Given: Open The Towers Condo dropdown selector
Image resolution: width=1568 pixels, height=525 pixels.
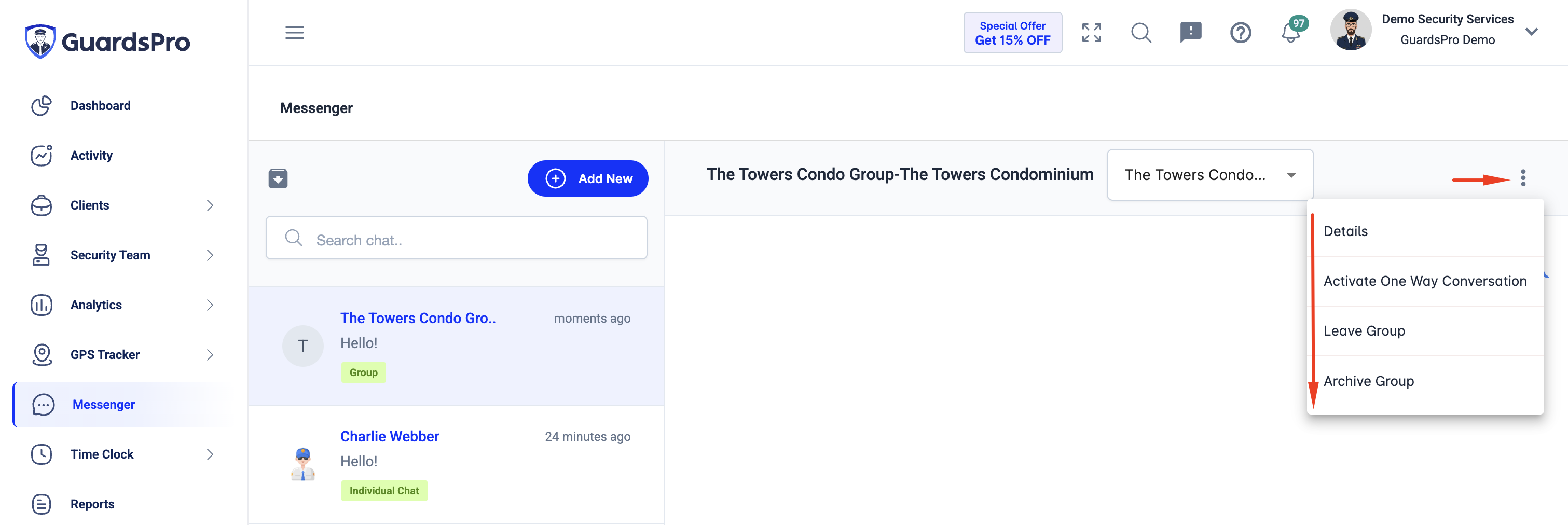Looking at the screenshot, I should 1209,175.
